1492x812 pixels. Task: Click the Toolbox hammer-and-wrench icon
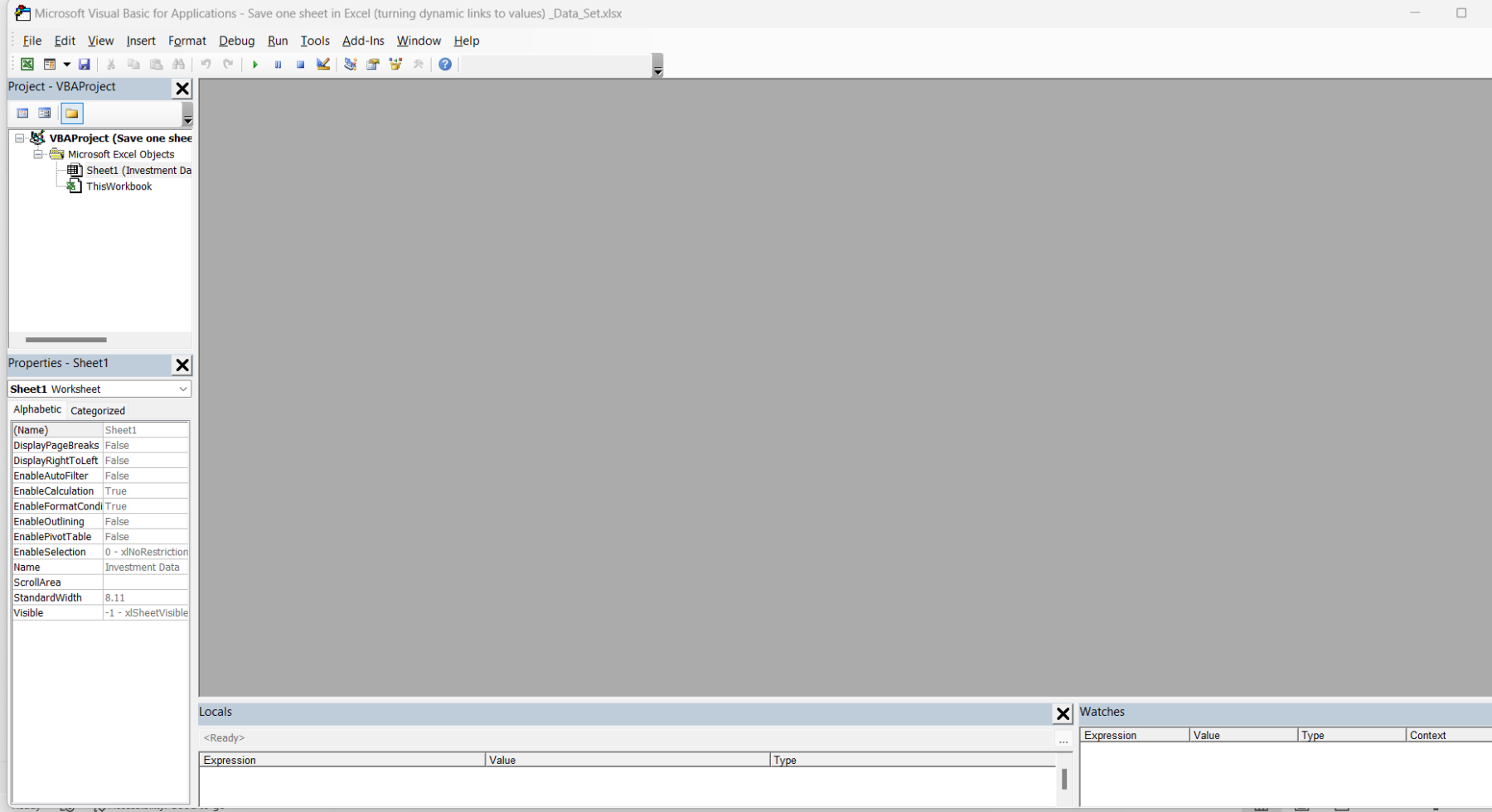click(x=419, y=65)
